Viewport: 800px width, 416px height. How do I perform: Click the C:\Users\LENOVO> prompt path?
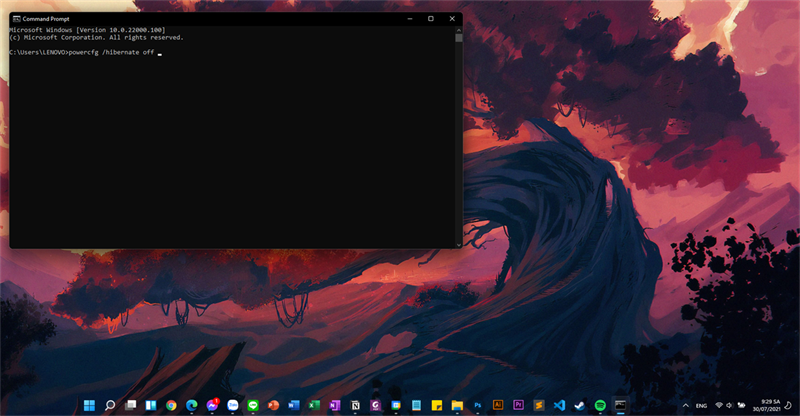[x=39, y=53]
